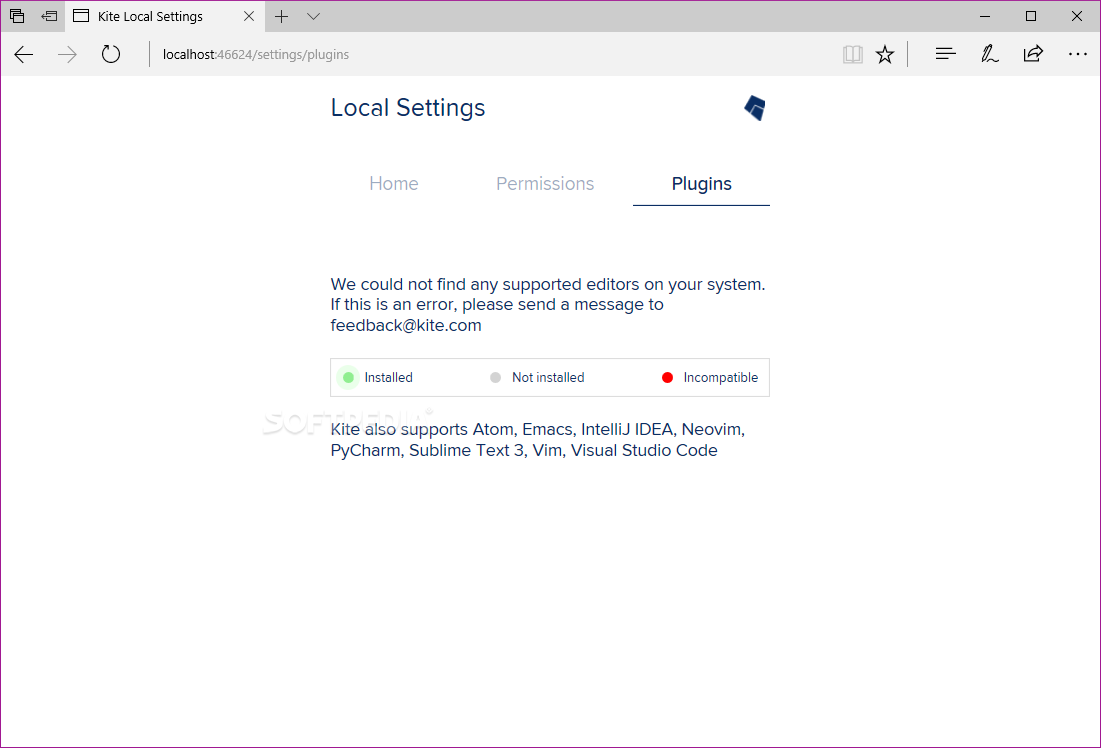This screenshot has width=1101, height=748.
Task: Click the gray Not installed legend dot
Action: tap(496, 378)
